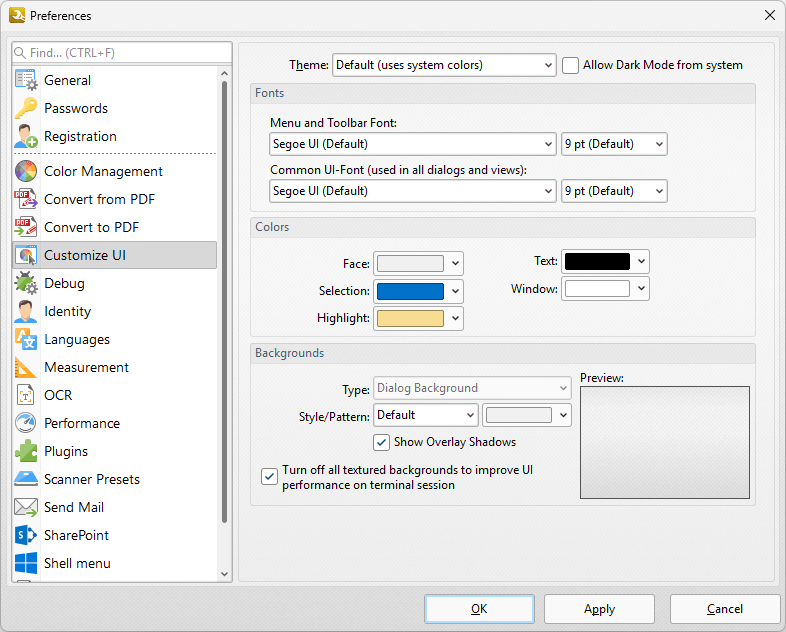Select the Identity category label
786x632 pixels.
pyautogui.click(x=68, y=312)
